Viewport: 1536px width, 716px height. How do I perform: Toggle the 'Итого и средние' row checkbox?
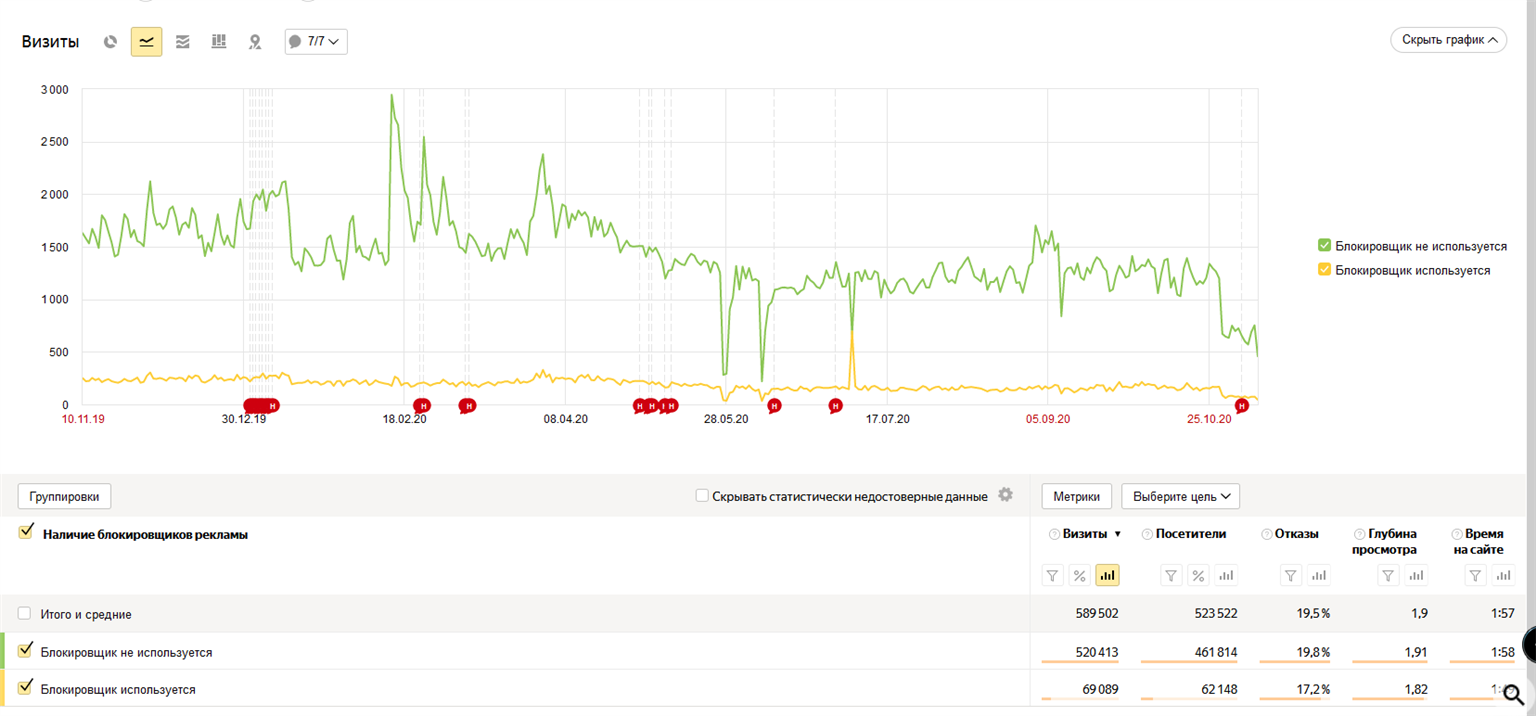[x=25, y=614]
